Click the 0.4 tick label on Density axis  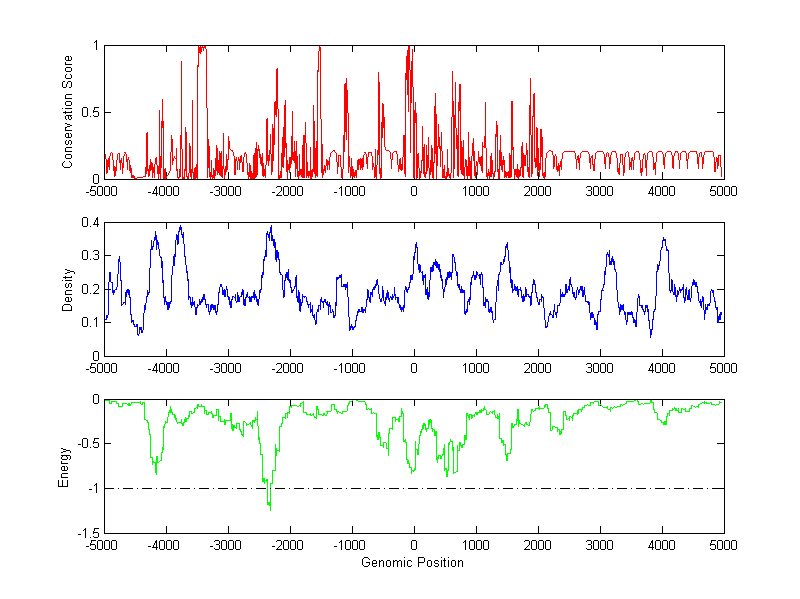(89, 223)
